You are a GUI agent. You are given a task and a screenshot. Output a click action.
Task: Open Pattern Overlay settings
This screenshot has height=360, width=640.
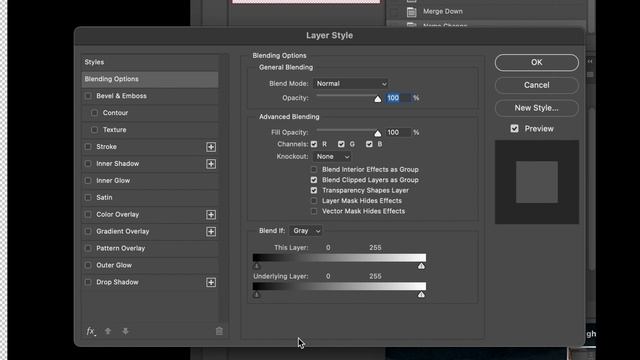pos(120,248)
